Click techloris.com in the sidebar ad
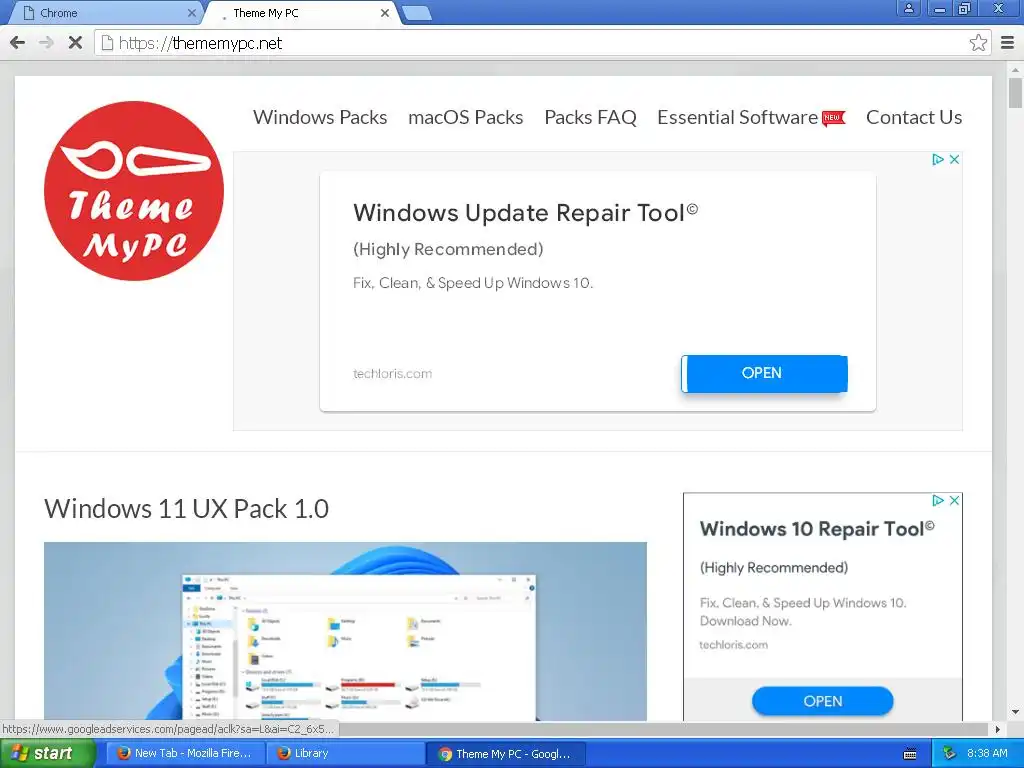Screen dimensions: 1024x768 pos(733,645)
